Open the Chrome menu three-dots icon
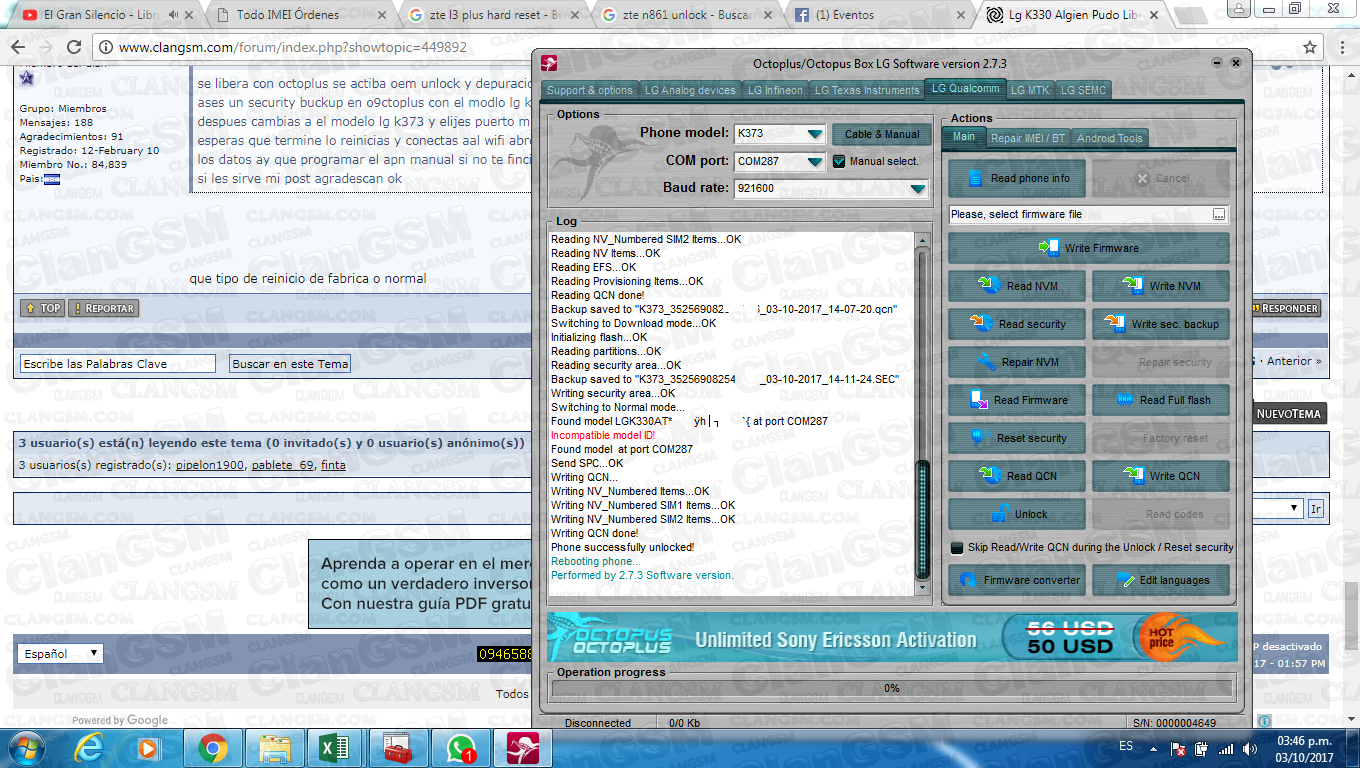 [x=1340, y=47]
